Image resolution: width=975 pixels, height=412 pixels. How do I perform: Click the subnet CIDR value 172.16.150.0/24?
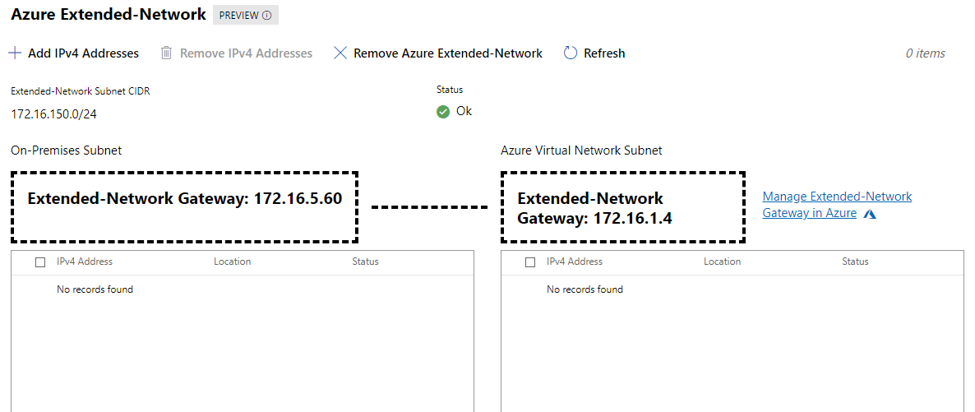click(x=53, y=114)
